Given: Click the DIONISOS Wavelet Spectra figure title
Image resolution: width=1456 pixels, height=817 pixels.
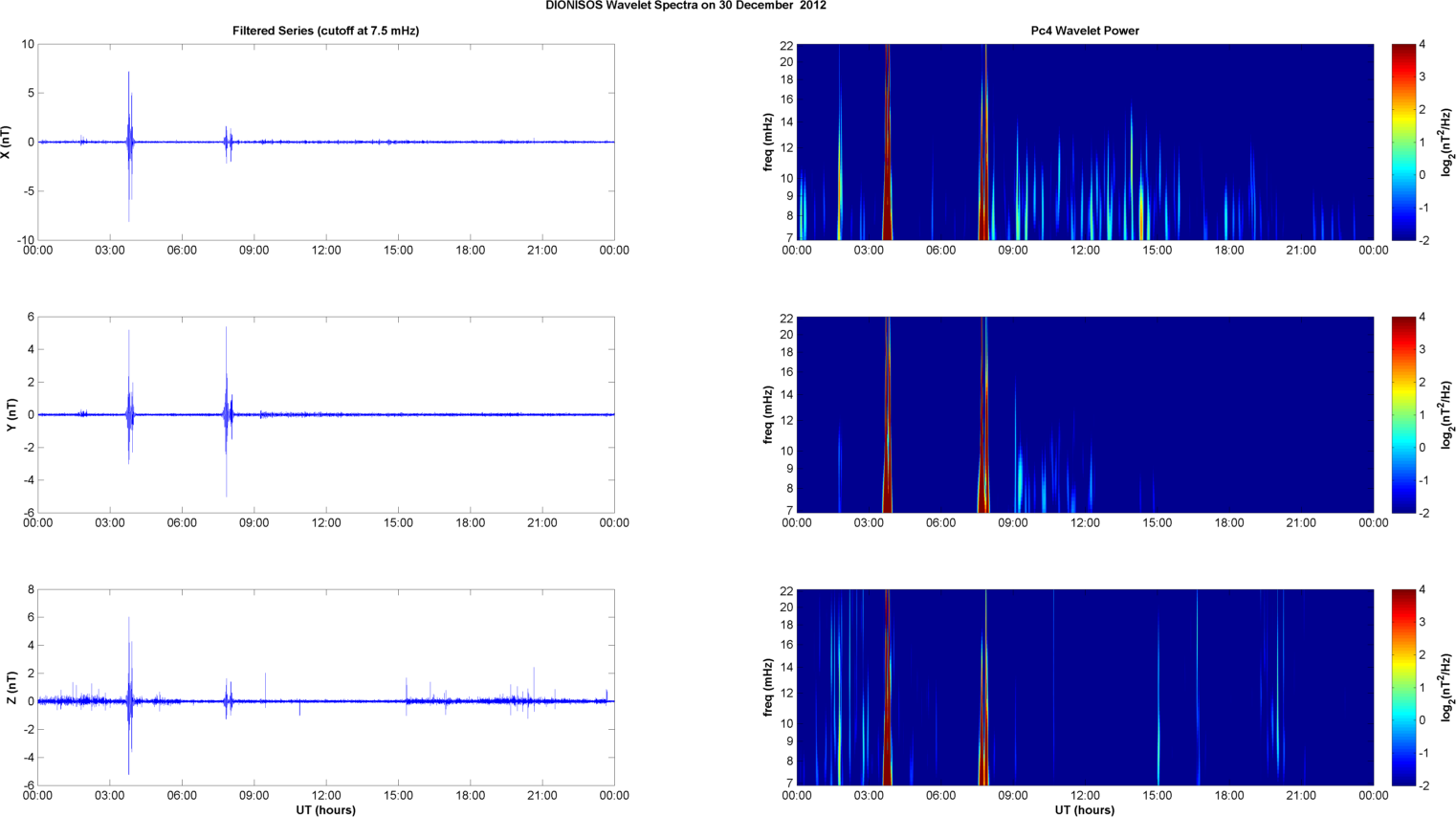Looking at the screenshot, I should point(685,6).
